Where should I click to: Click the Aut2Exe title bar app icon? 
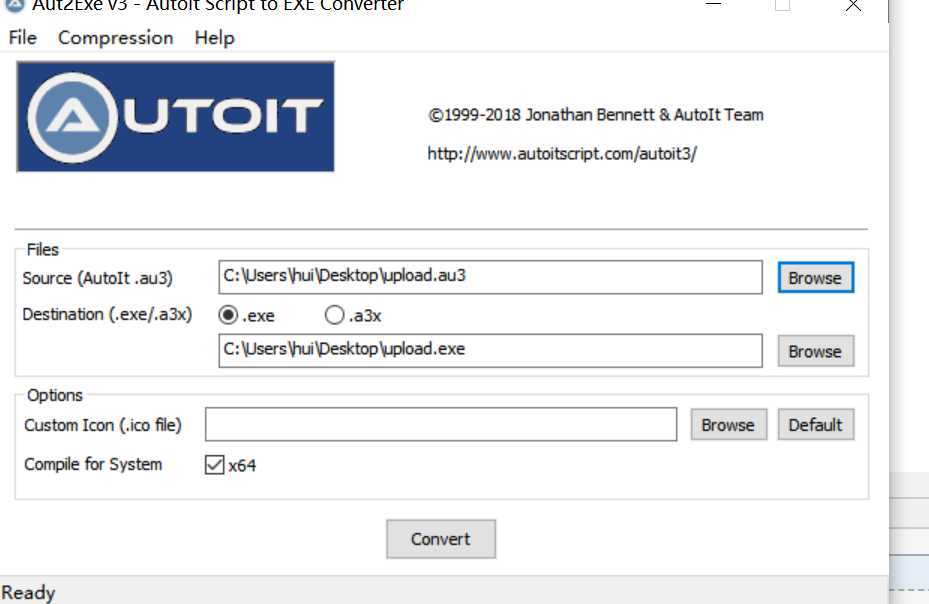pos(15,5)
